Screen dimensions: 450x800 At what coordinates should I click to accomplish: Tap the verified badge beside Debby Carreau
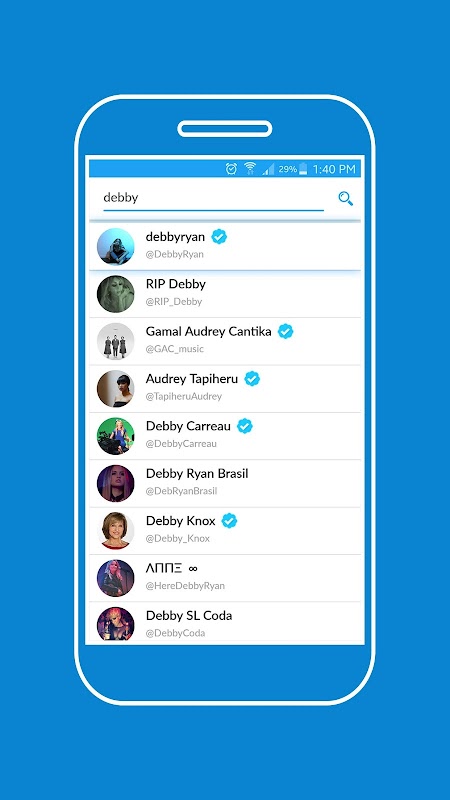coord(245,426)
